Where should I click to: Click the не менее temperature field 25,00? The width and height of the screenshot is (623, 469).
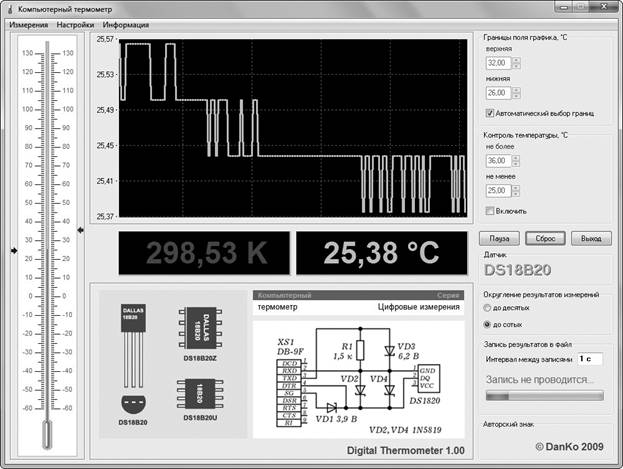click(x=499, y=190)
